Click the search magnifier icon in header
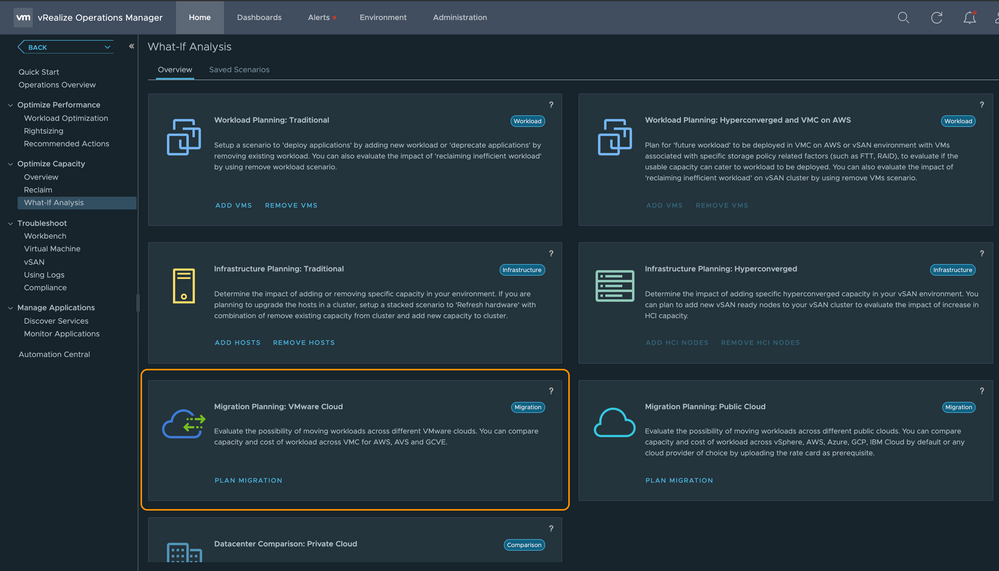999x571 pixels. [903, 17]
